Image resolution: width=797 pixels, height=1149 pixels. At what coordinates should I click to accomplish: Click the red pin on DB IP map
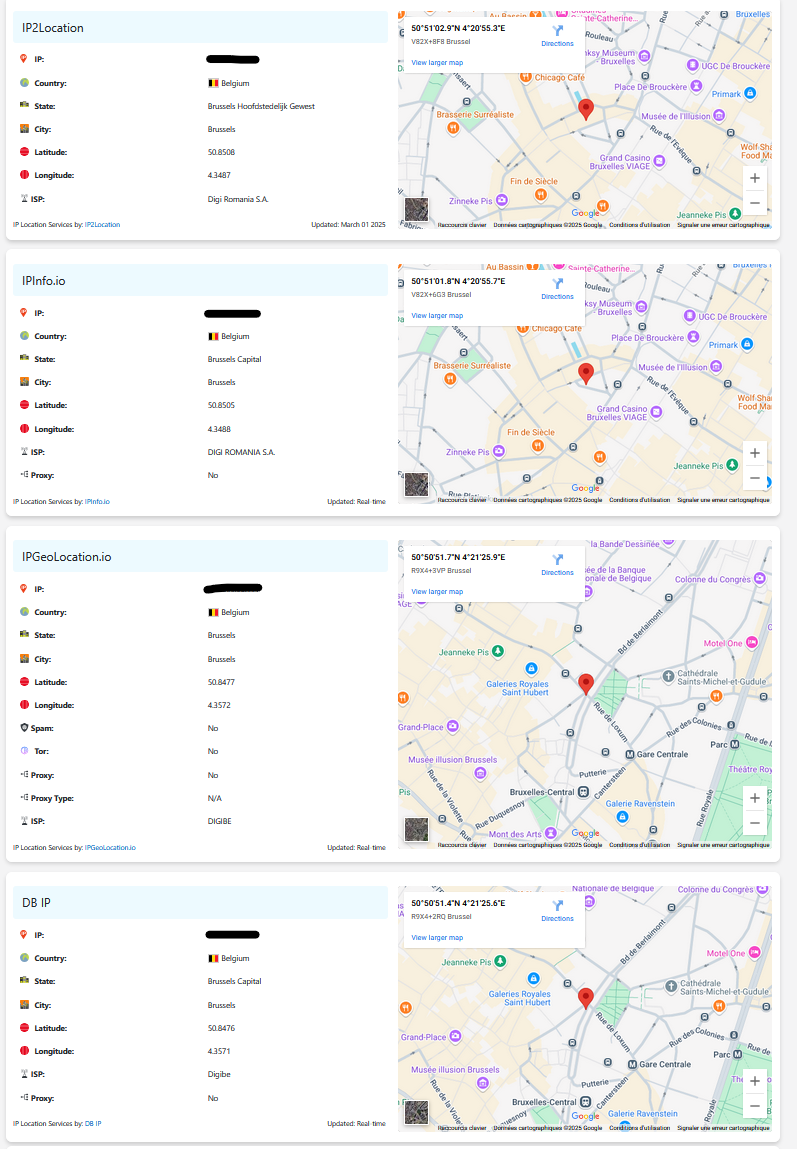585,997
